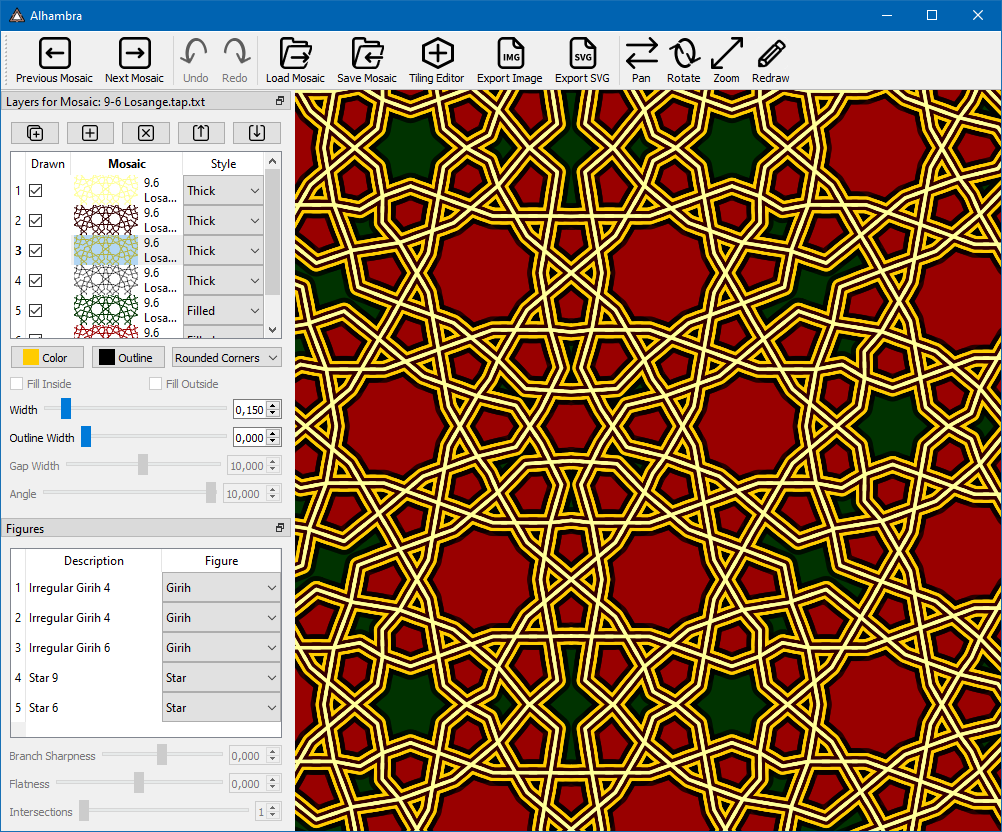Open the Outline color button
This screenshot has width=1002, height=832.
pyautogui.click(x=128, y=358)
